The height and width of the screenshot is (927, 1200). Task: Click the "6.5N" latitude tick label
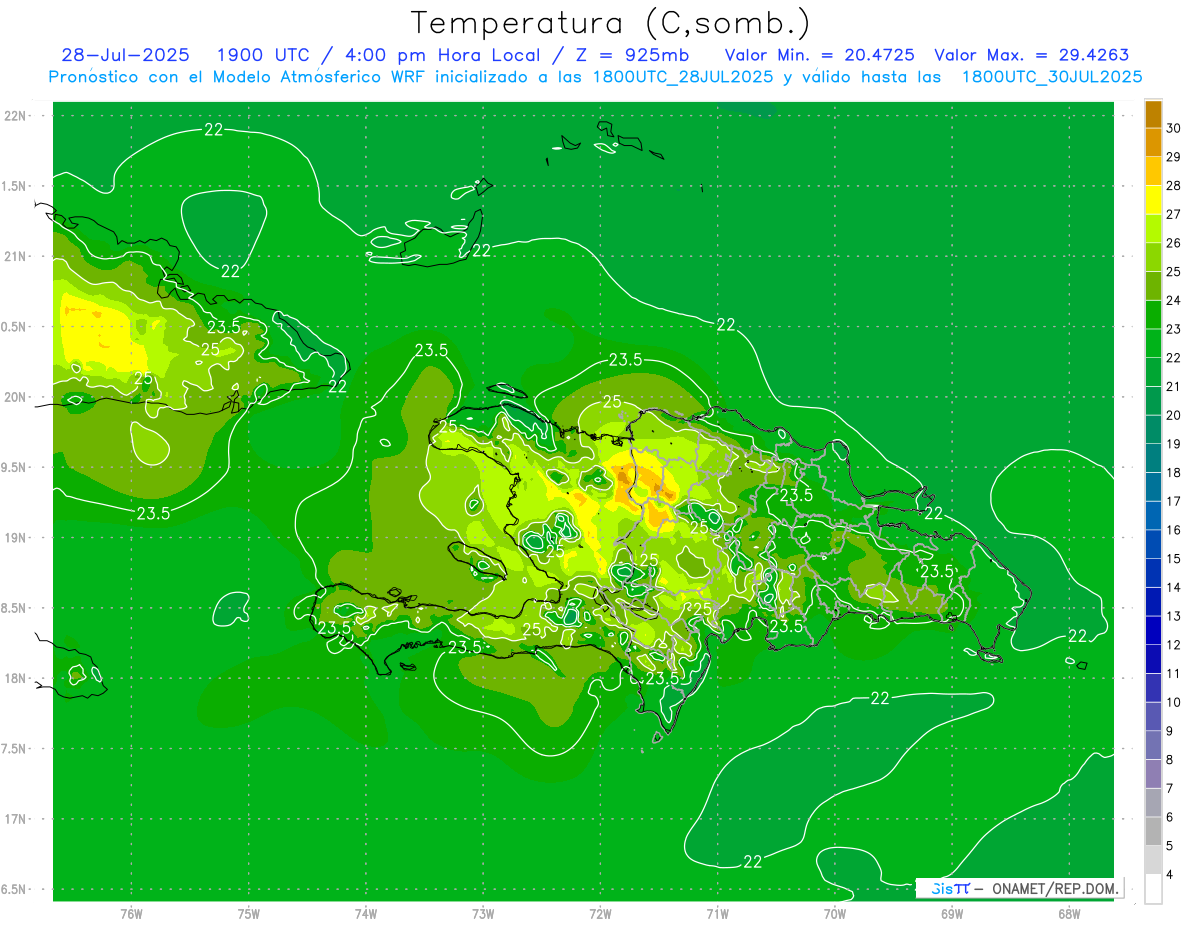coord(13,890)
